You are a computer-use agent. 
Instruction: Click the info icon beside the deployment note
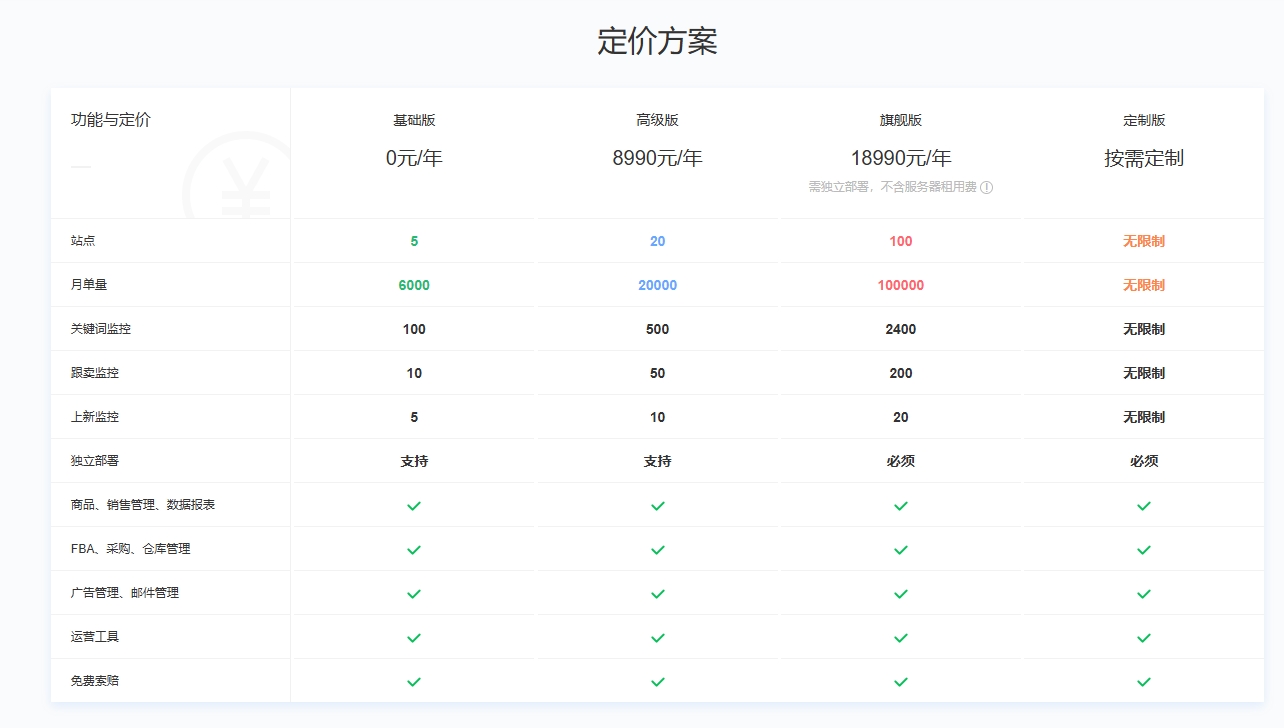[986, 187]
